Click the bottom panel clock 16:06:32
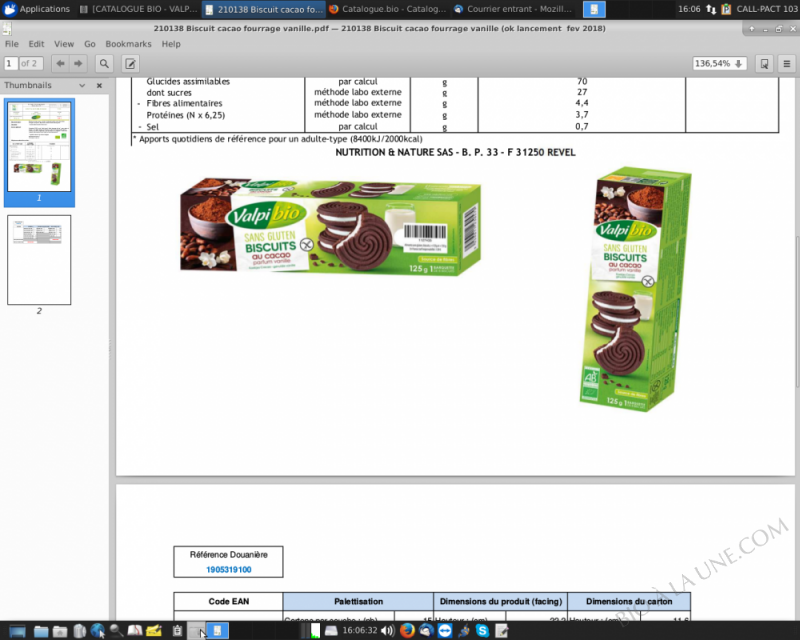This screenshot has height=640, width=800. [360, 631]
